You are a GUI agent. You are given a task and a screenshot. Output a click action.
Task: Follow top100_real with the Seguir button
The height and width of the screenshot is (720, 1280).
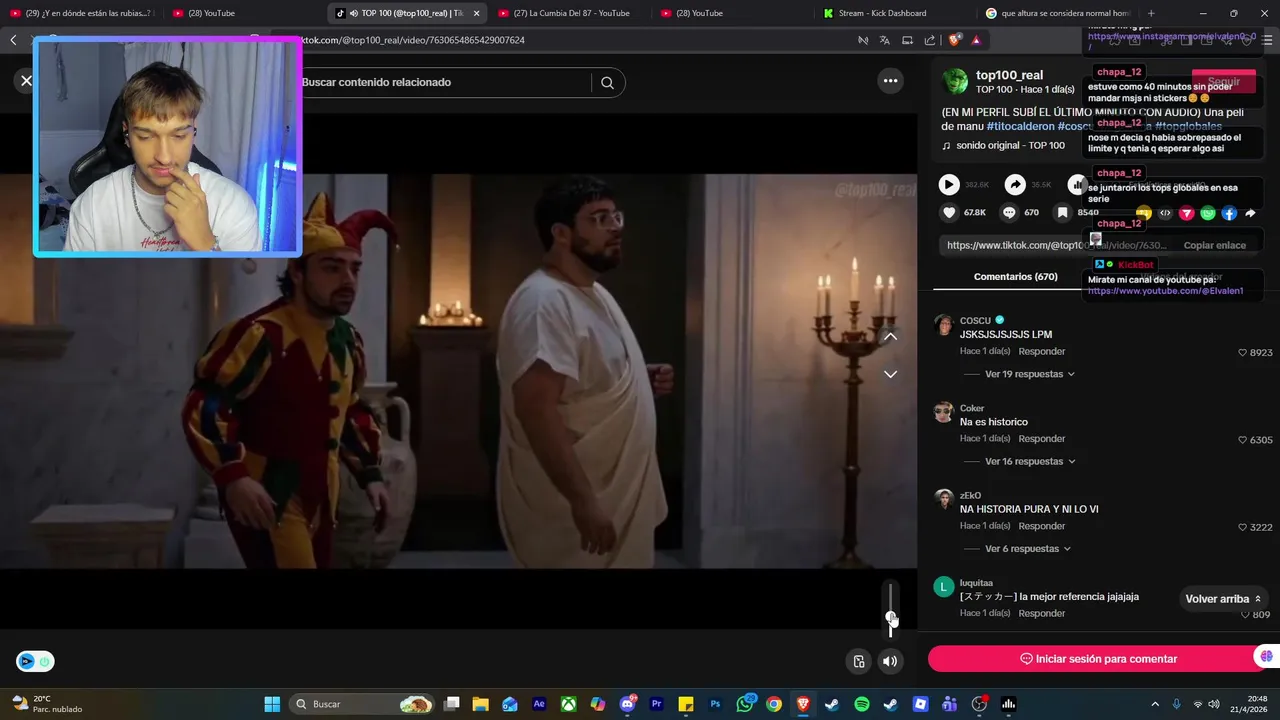coord(1224,82)
